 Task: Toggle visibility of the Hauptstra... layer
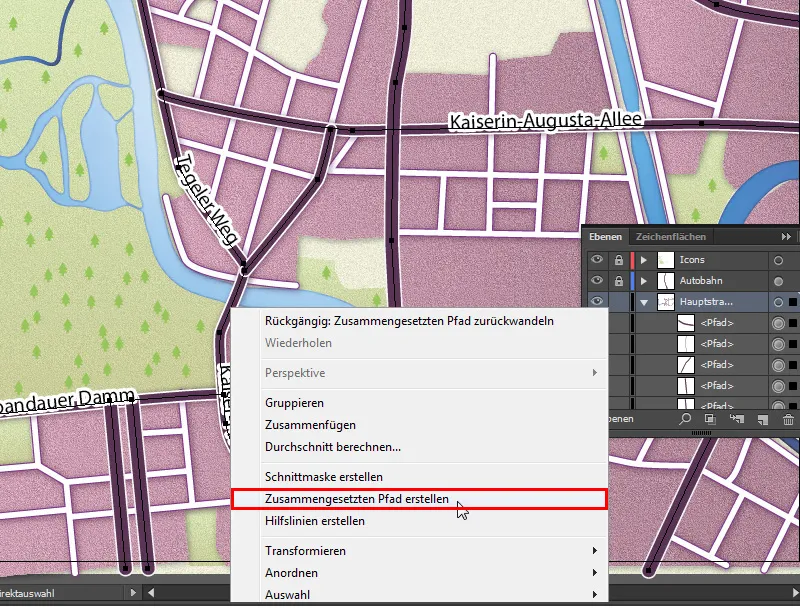(x=596, y=301)
